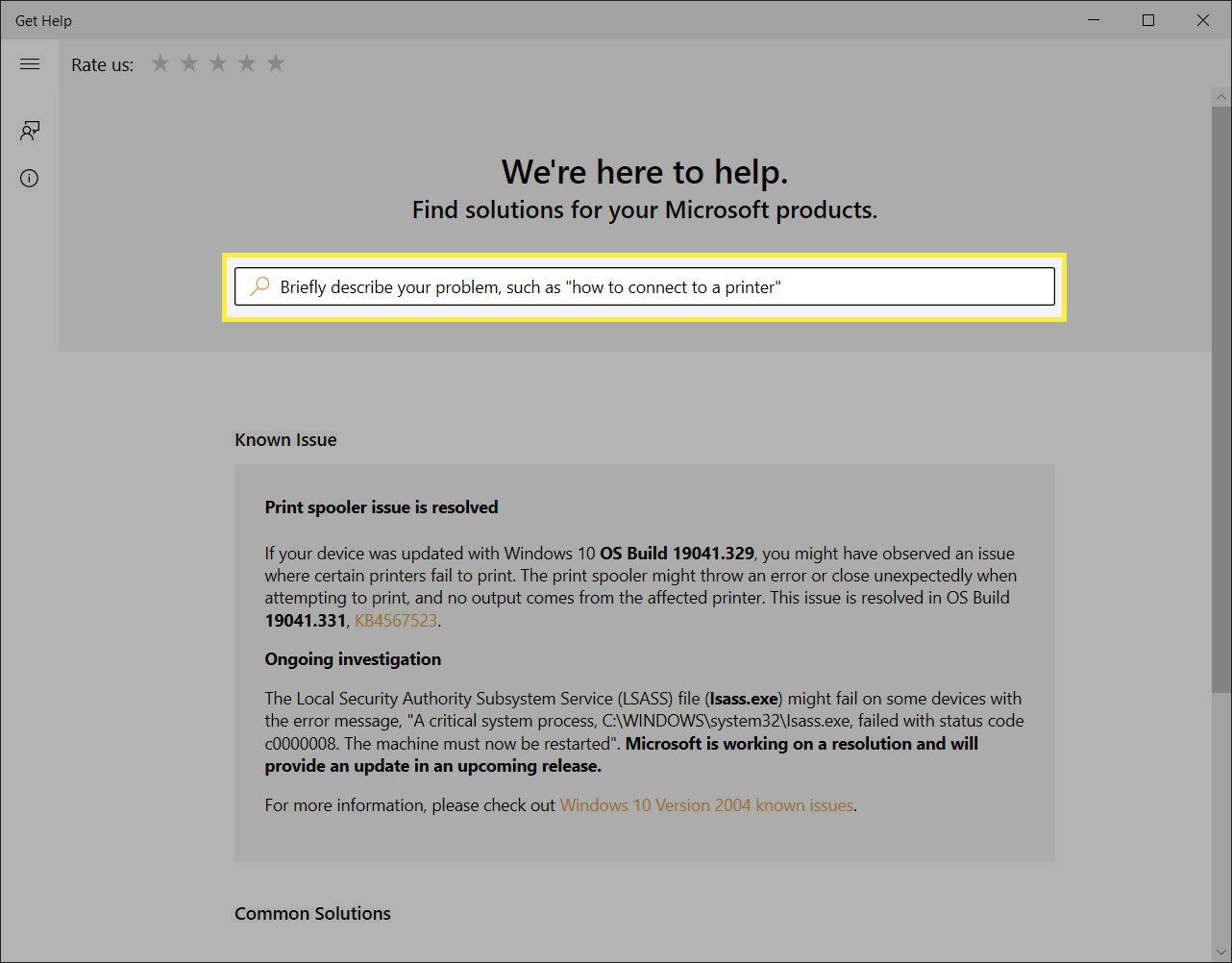Close the Get Help window
1232x963 pixels.
coord(1202,20)
